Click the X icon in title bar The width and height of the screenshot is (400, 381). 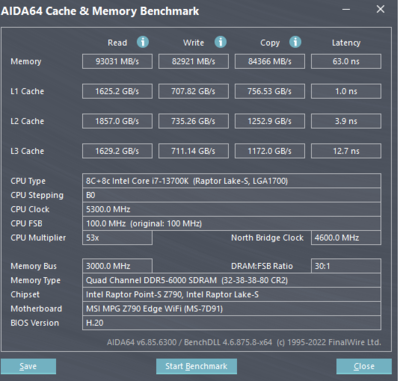(x=380, y=9)
